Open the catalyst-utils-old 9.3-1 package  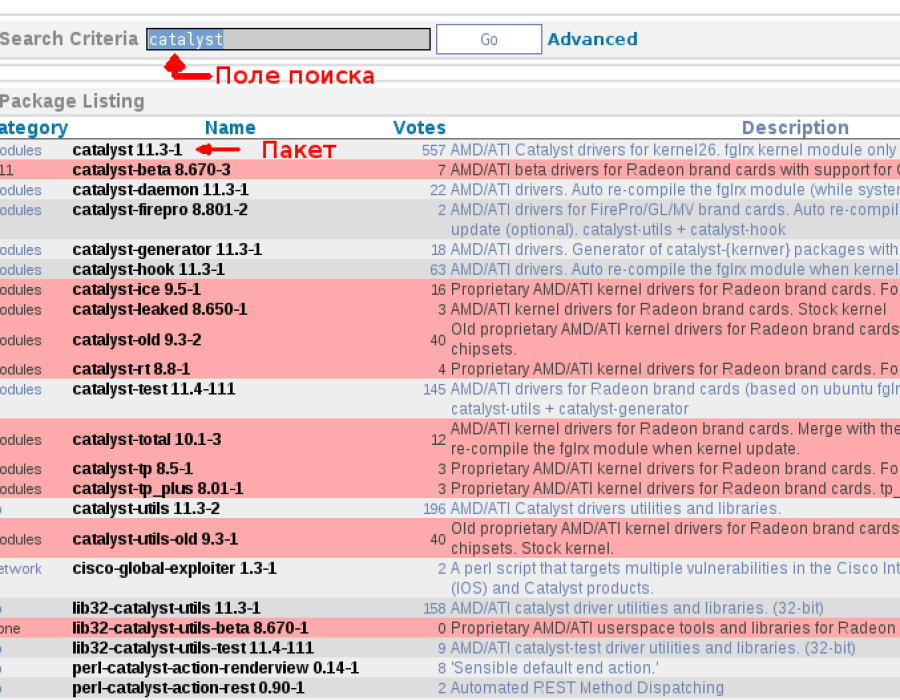click(x=155, y=539)
